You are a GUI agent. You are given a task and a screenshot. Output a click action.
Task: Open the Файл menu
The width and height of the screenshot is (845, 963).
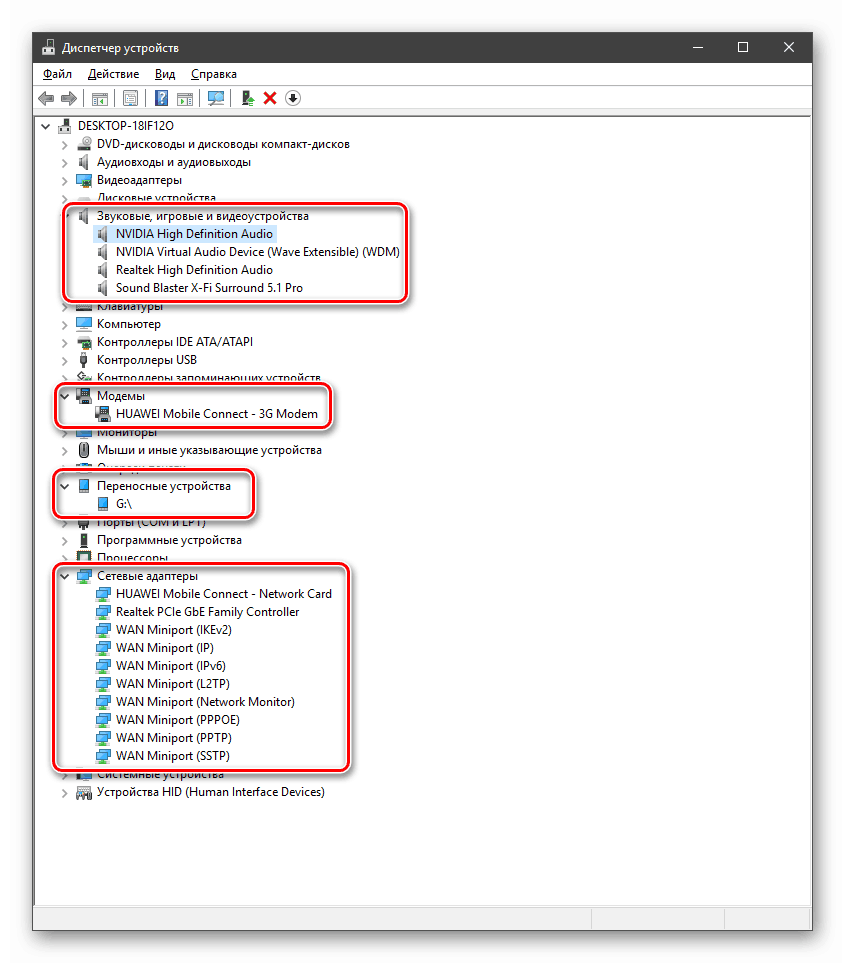(57, 74)
